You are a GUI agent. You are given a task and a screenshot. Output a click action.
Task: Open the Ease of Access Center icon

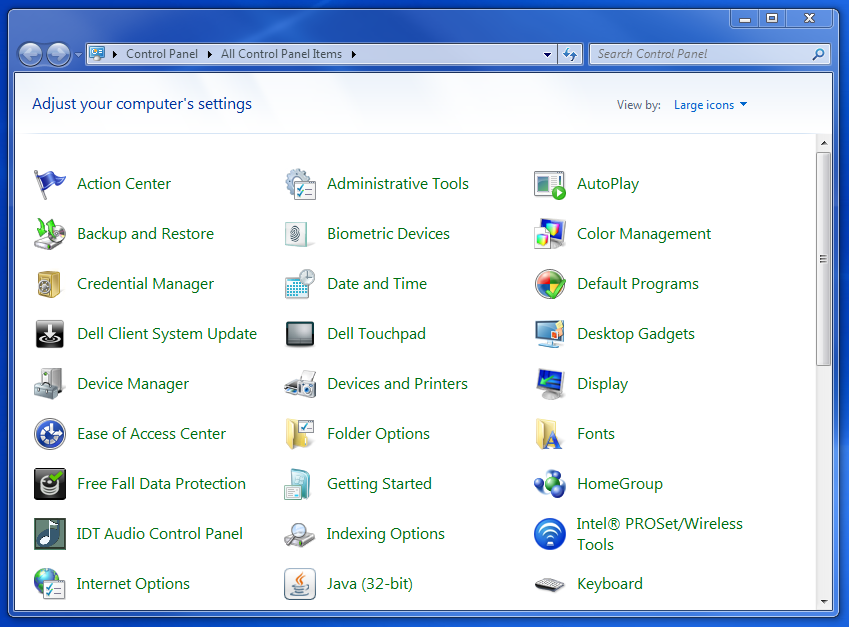coord(50,434)
